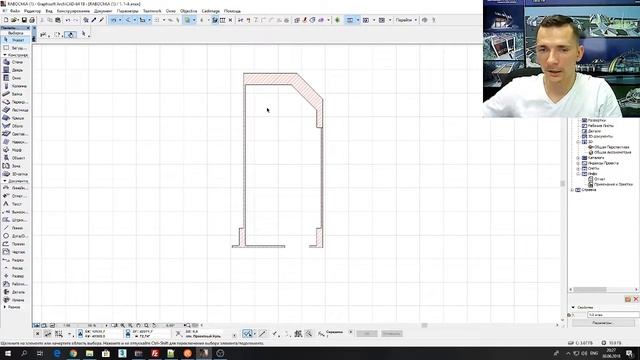
Task: Select the Slab (Перекрытие) tool
Action: click(x=15, y=102)
